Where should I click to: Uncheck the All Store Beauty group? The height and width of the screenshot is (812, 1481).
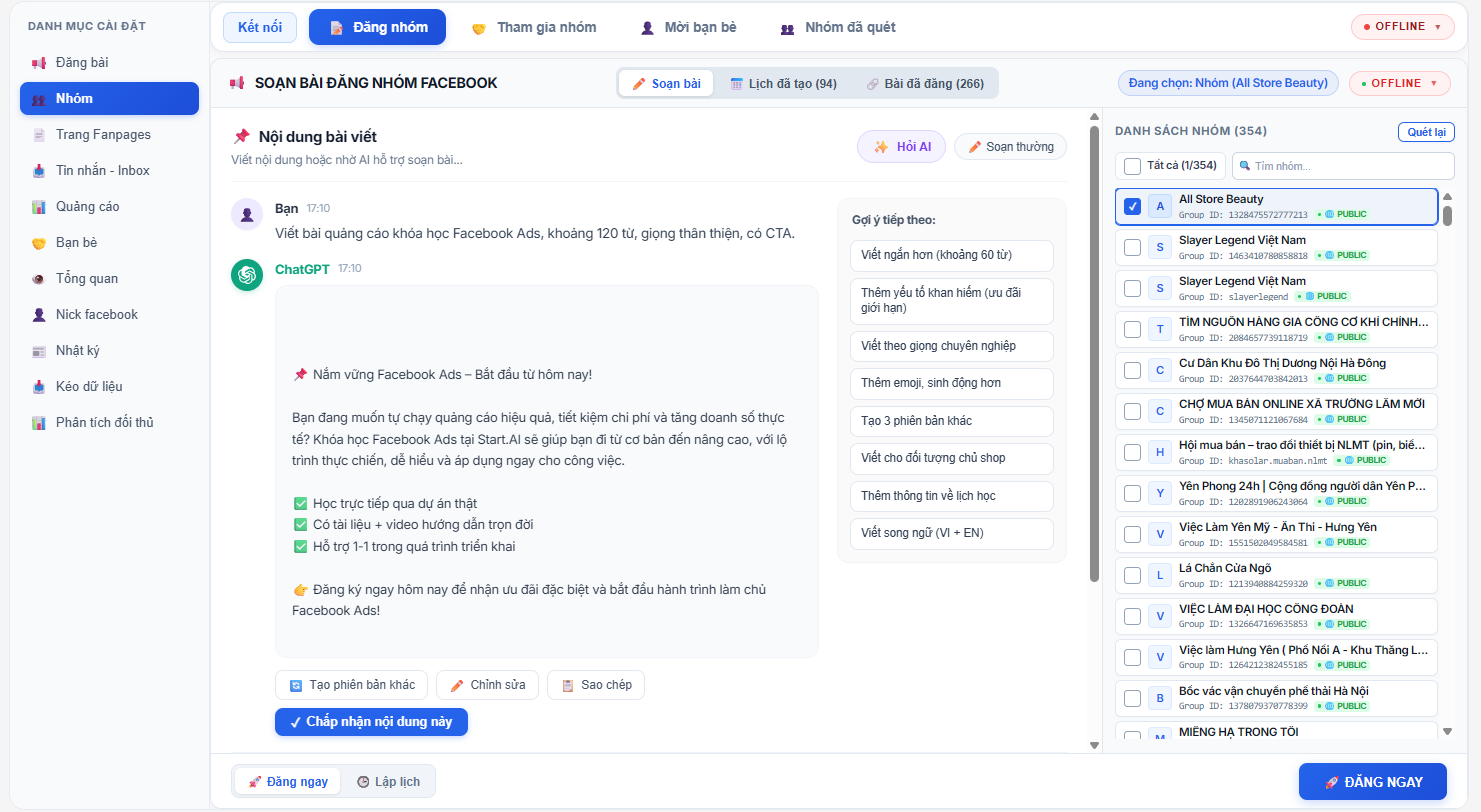1133,206
